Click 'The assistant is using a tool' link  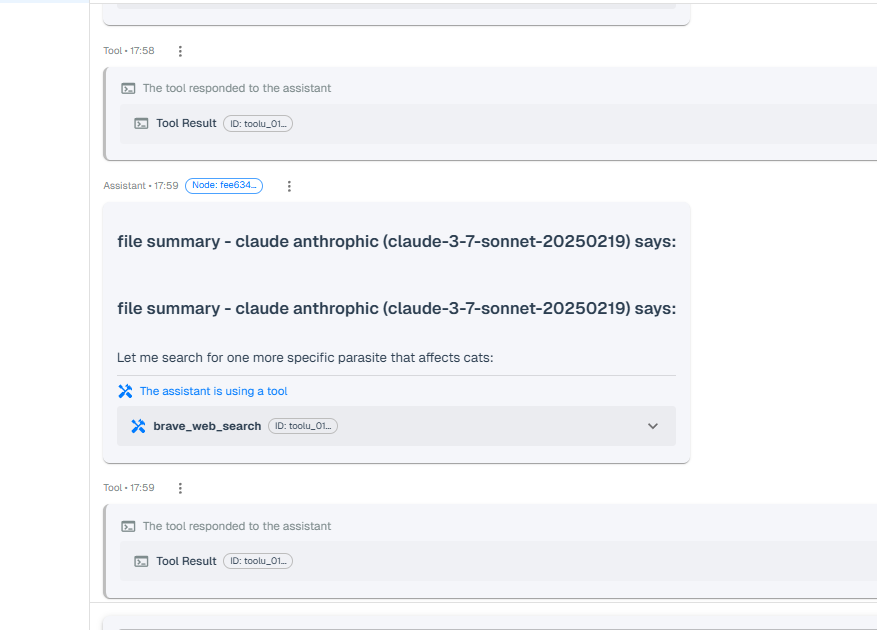click(213, 391)
